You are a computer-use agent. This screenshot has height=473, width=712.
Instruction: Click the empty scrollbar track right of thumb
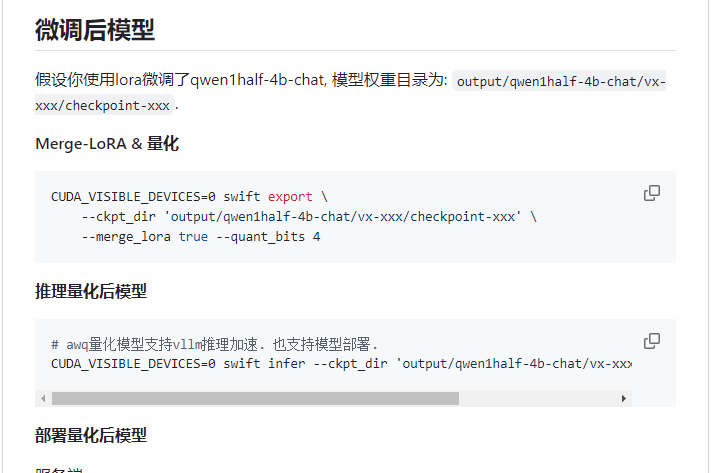[x=537, y=399]
